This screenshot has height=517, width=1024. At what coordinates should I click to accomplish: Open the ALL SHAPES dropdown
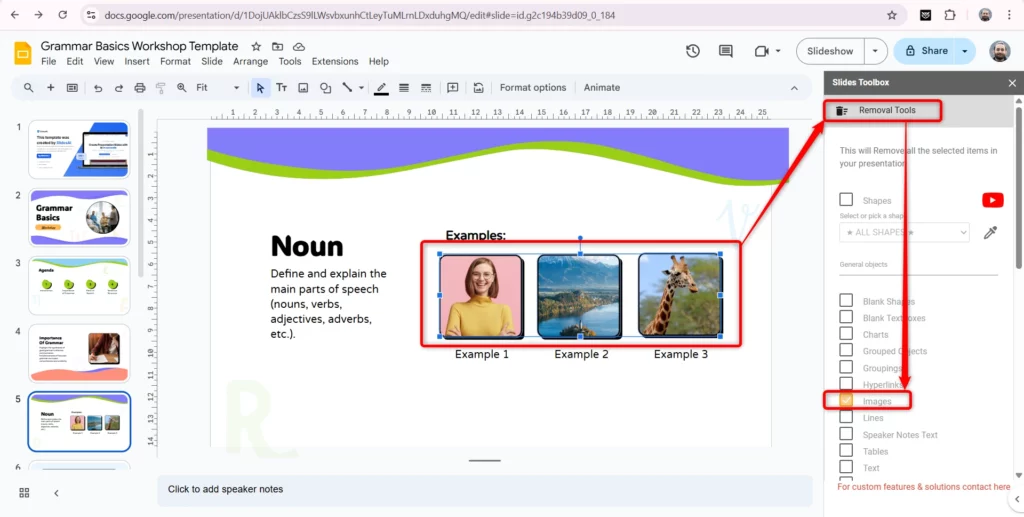coord(904,232)
